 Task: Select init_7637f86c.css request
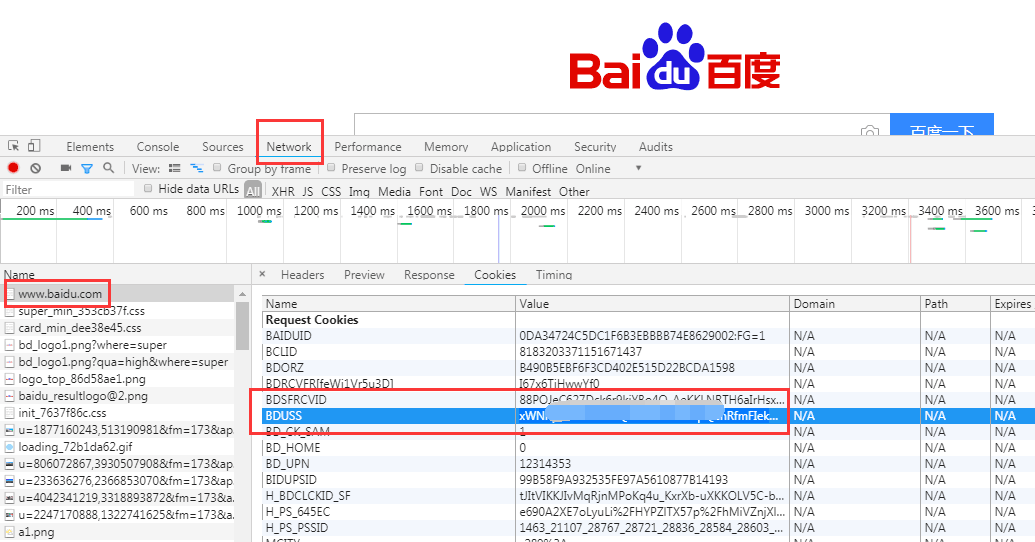(118, 413)
